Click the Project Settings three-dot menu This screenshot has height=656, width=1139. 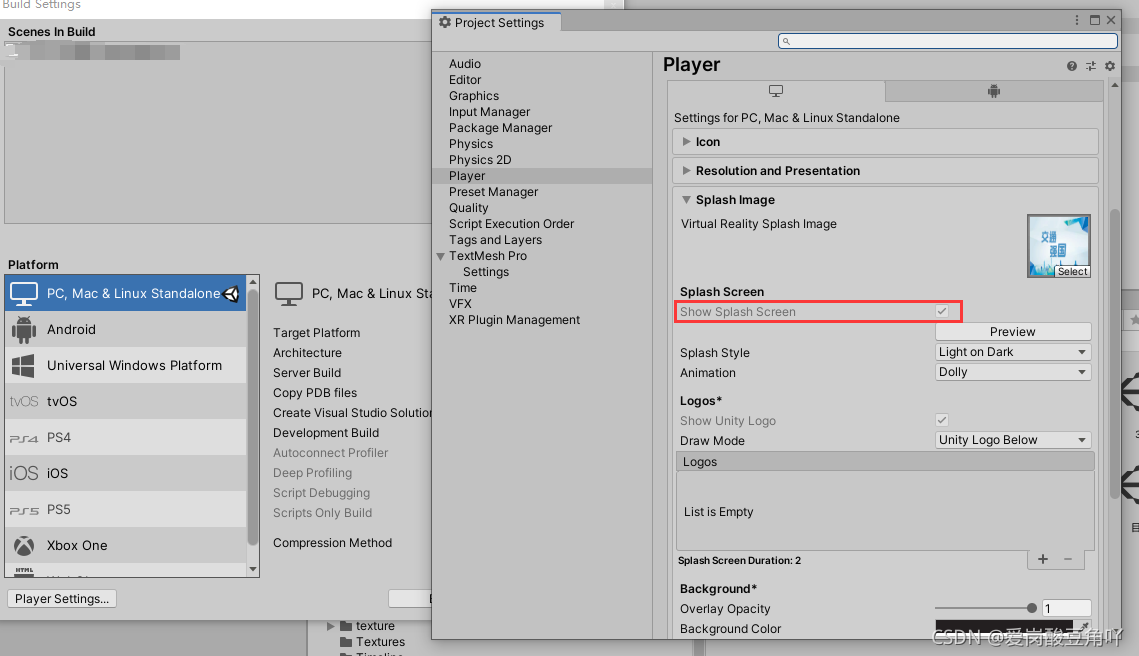[1077, 20]
